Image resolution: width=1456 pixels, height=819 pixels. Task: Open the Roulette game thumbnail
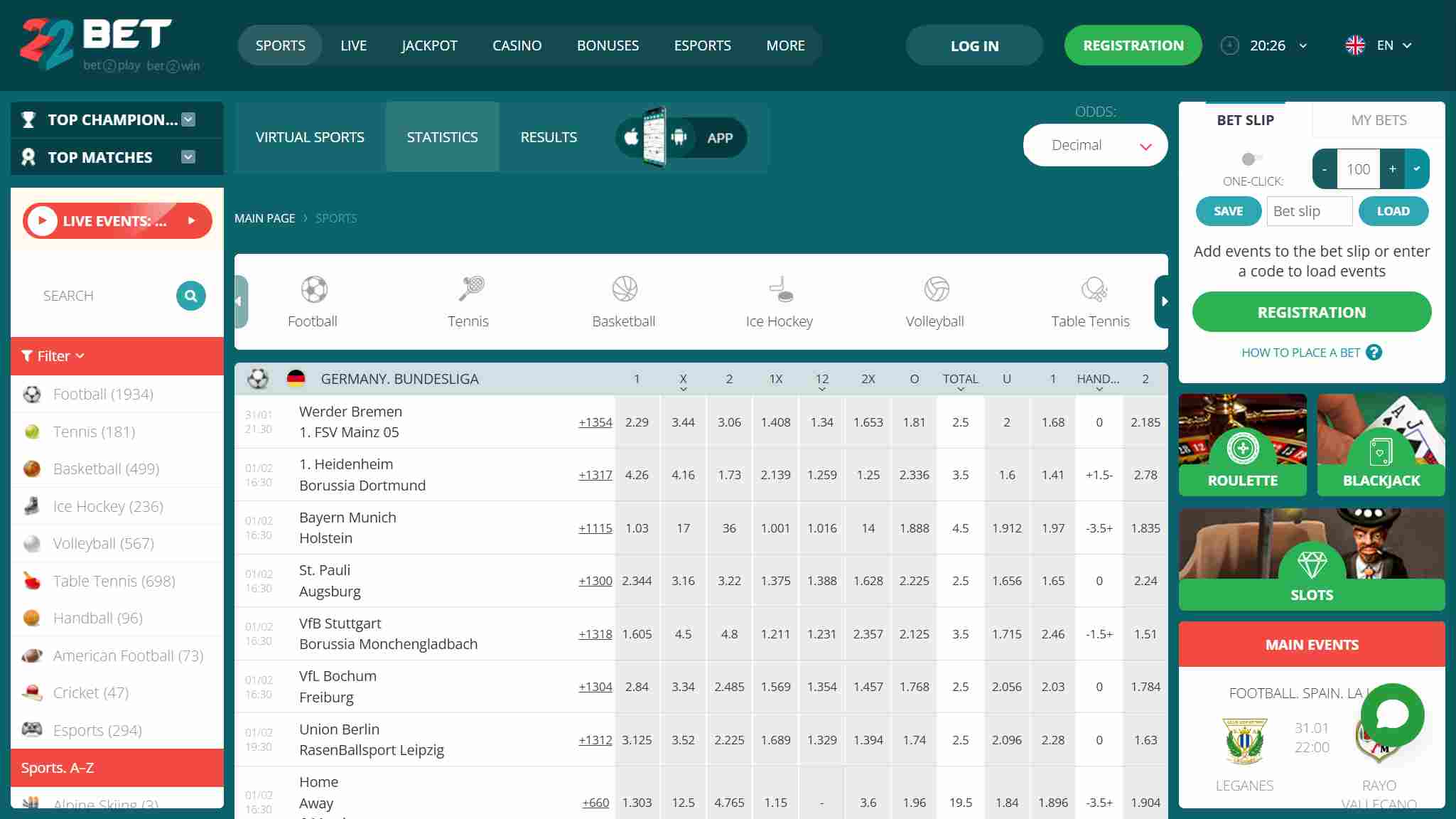pyautogui.click(x=1242, y=445)
